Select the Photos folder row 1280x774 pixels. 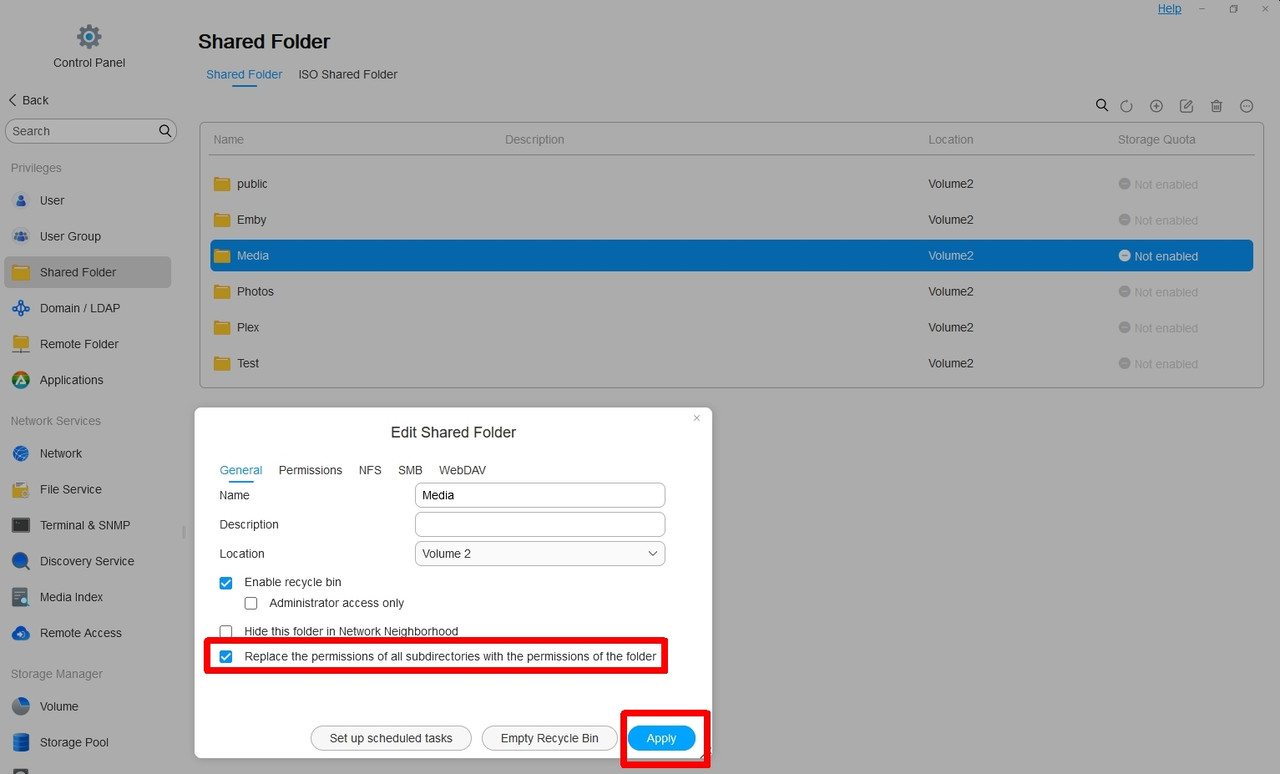pyautogui.click(x=731, y=292)
